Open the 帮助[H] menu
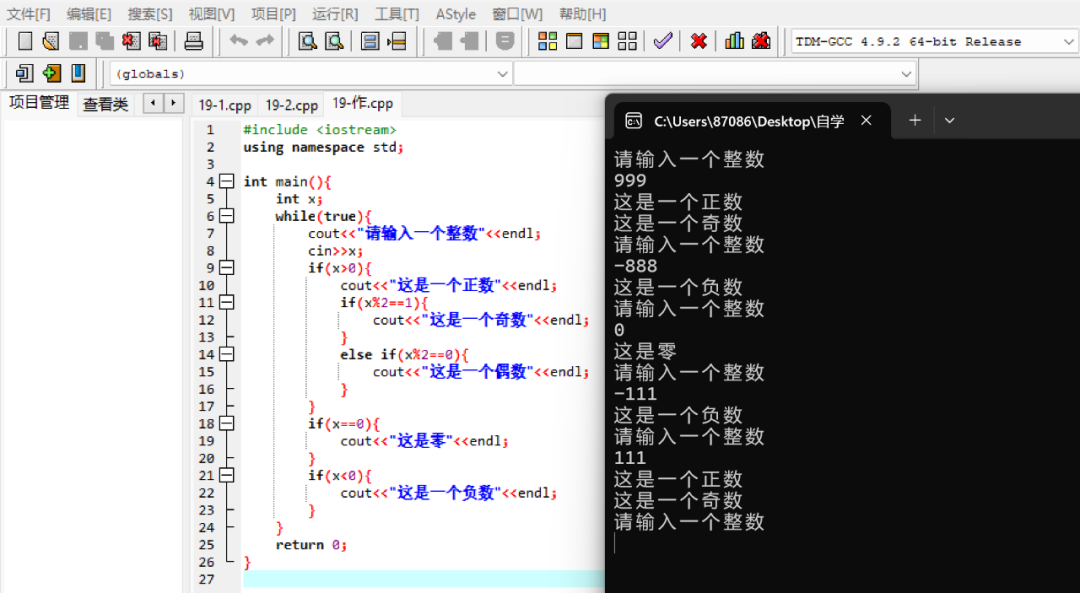 583,14
